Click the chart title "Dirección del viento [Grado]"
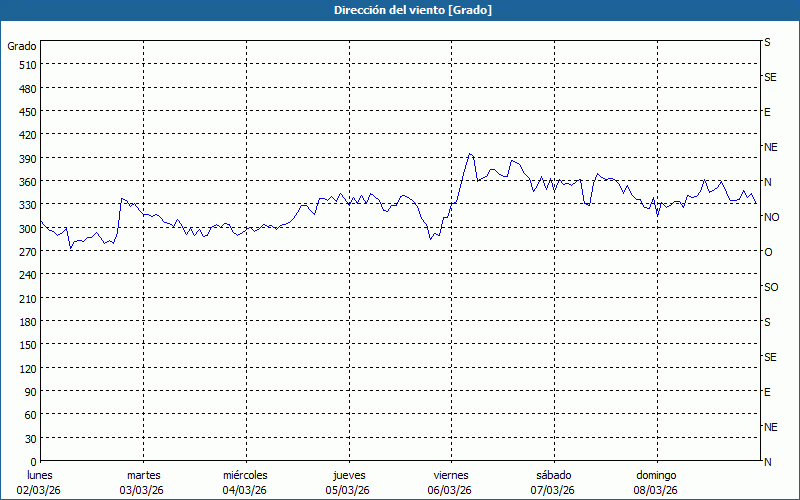The height and width of the screenshot is (500, 800). 399,10
